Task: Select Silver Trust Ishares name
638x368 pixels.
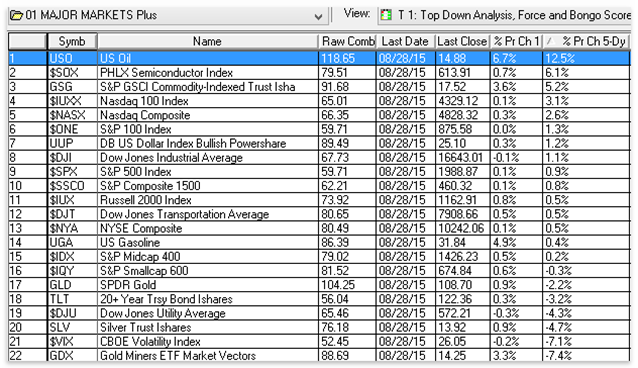Action: pyautogui.click(x=208, y=327)
